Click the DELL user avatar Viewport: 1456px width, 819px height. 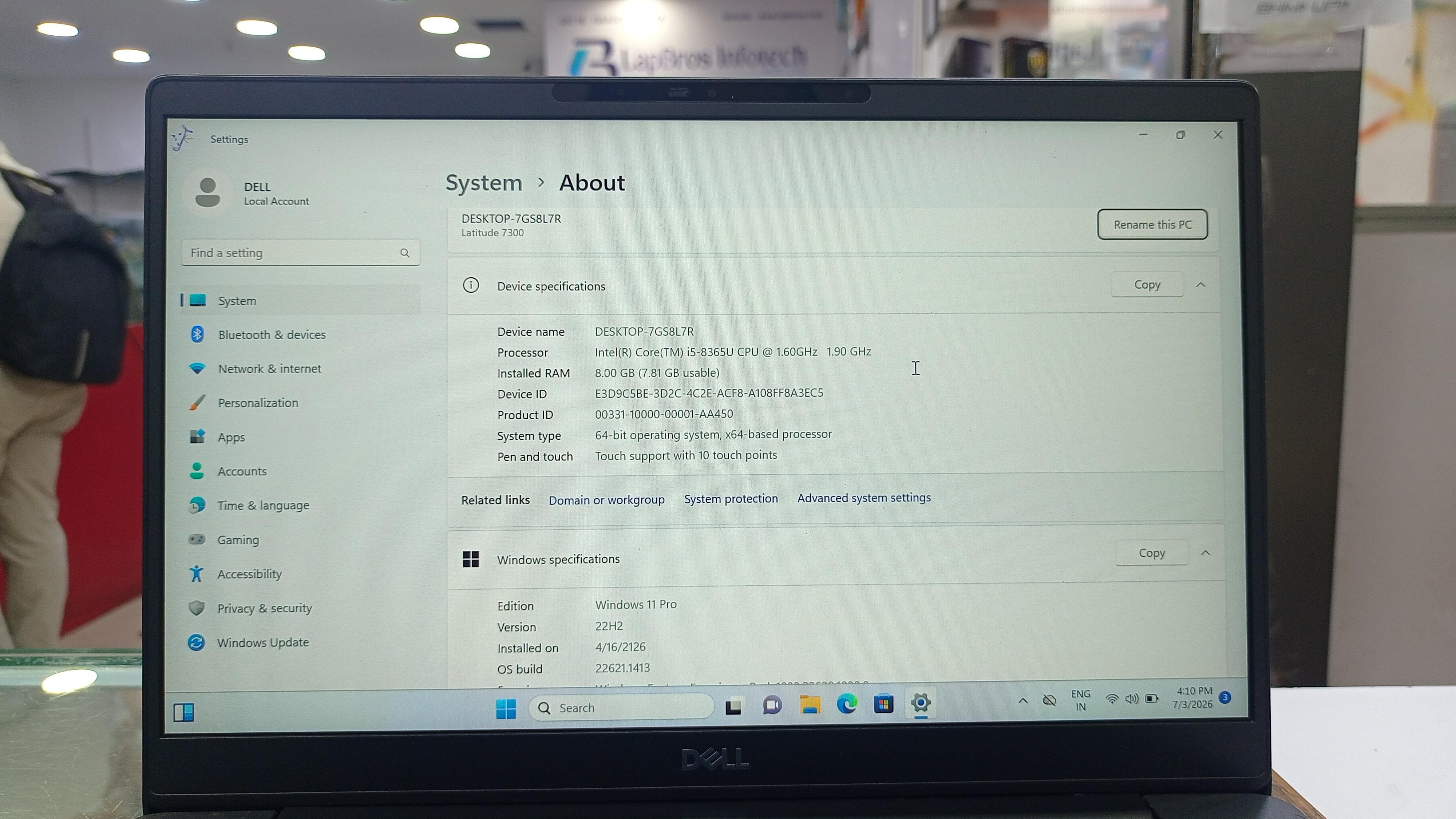point(207,192)
